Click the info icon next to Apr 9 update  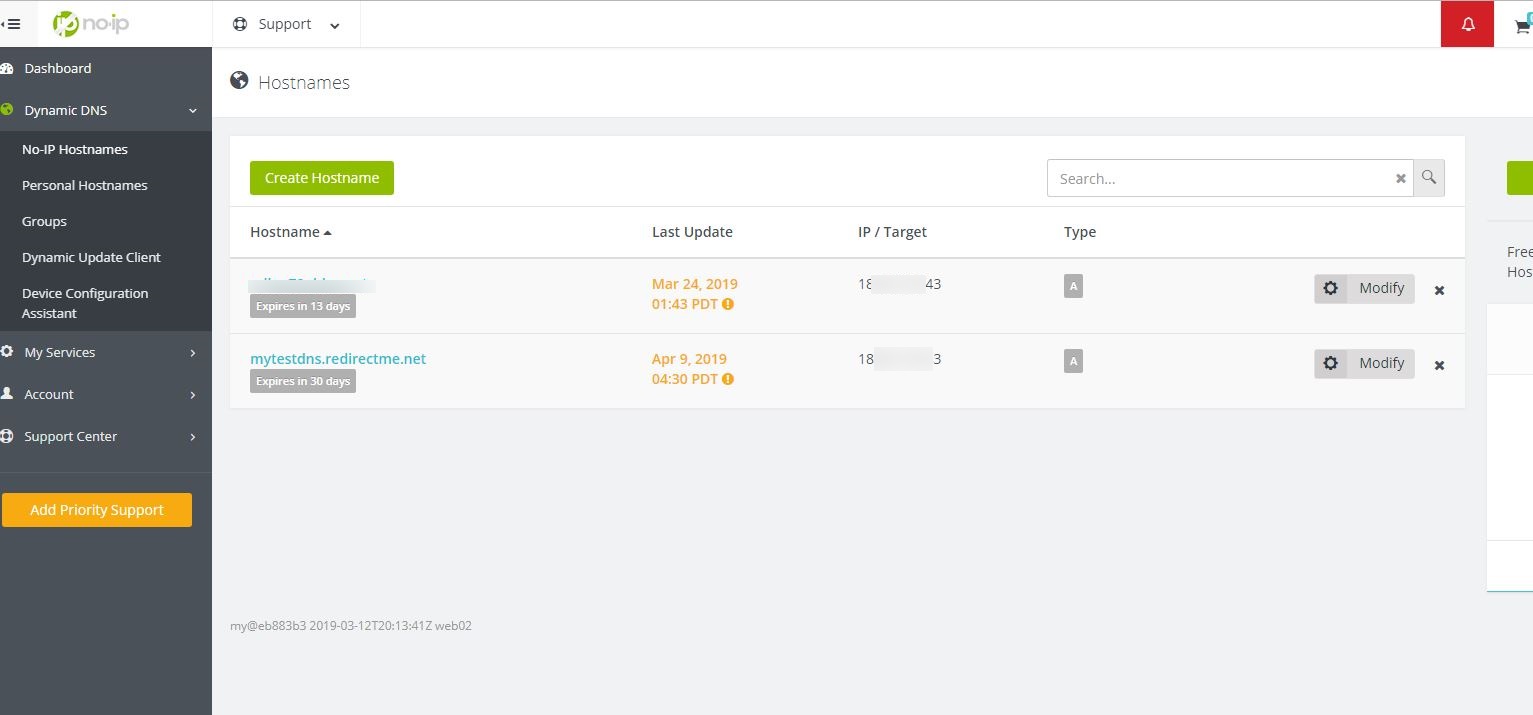pos(727,379)
